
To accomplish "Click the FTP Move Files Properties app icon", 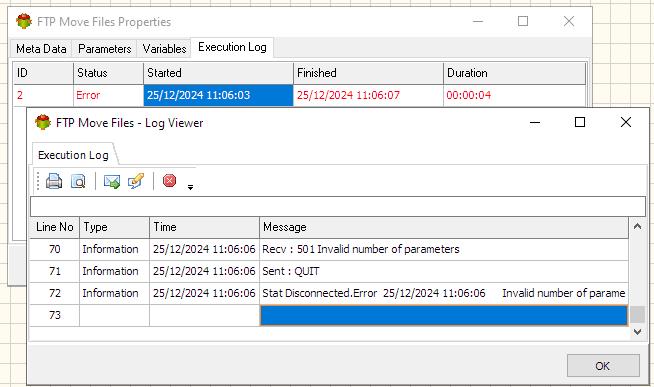I will pyautogui.click(x=24, y=21).
